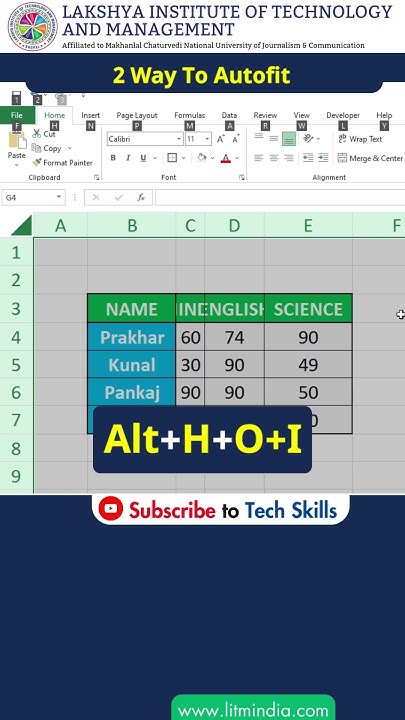
Task: Open the View ribbon tab
Action: point(302,115)
